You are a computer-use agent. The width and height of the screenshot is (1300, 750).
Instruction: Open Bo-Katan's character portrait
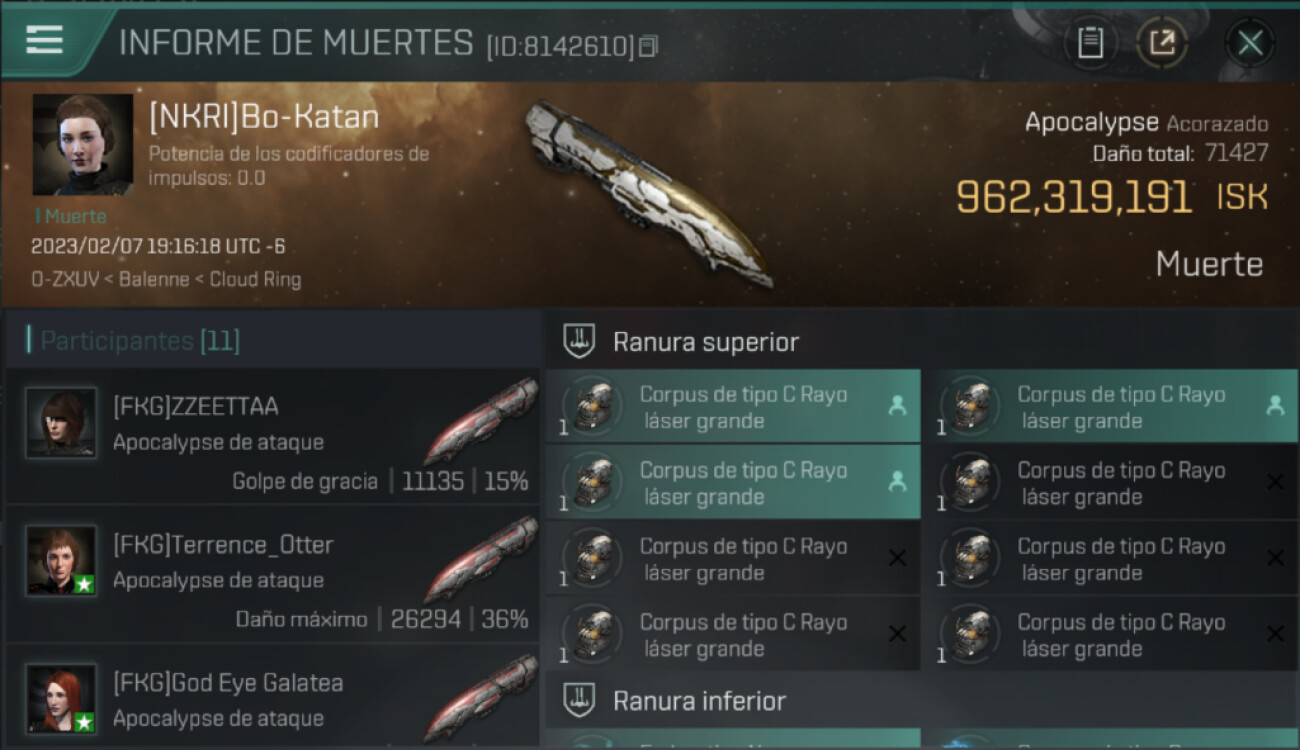coord(82,144)
